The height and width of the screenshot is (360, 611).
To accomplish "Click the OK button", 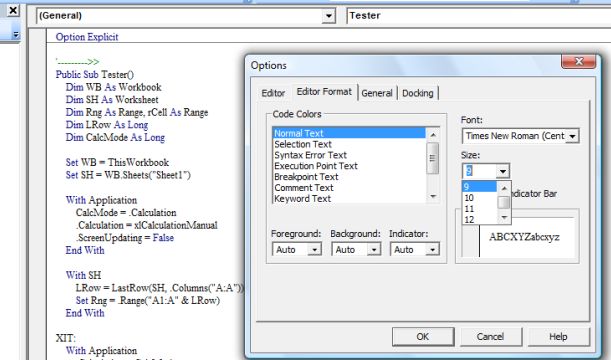I will pyautogui.click(x=423, y=337).
